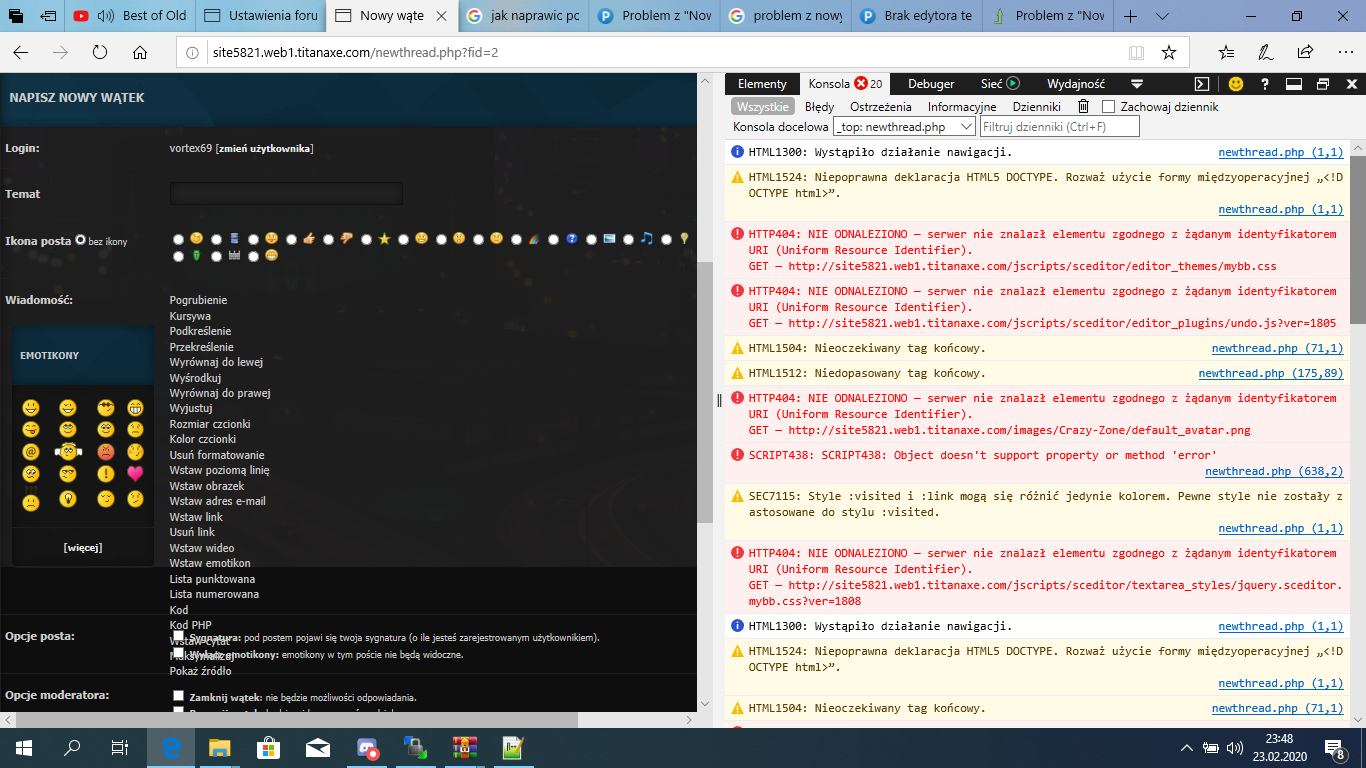Filter console by Błędy

pos(819,107)
